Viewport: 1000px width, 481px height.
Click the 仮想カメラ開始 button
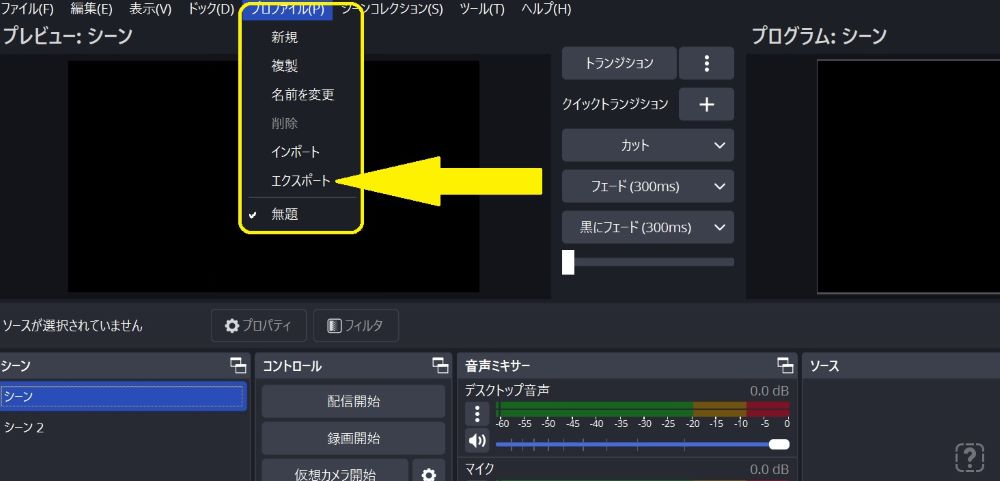tap(335, 470)
